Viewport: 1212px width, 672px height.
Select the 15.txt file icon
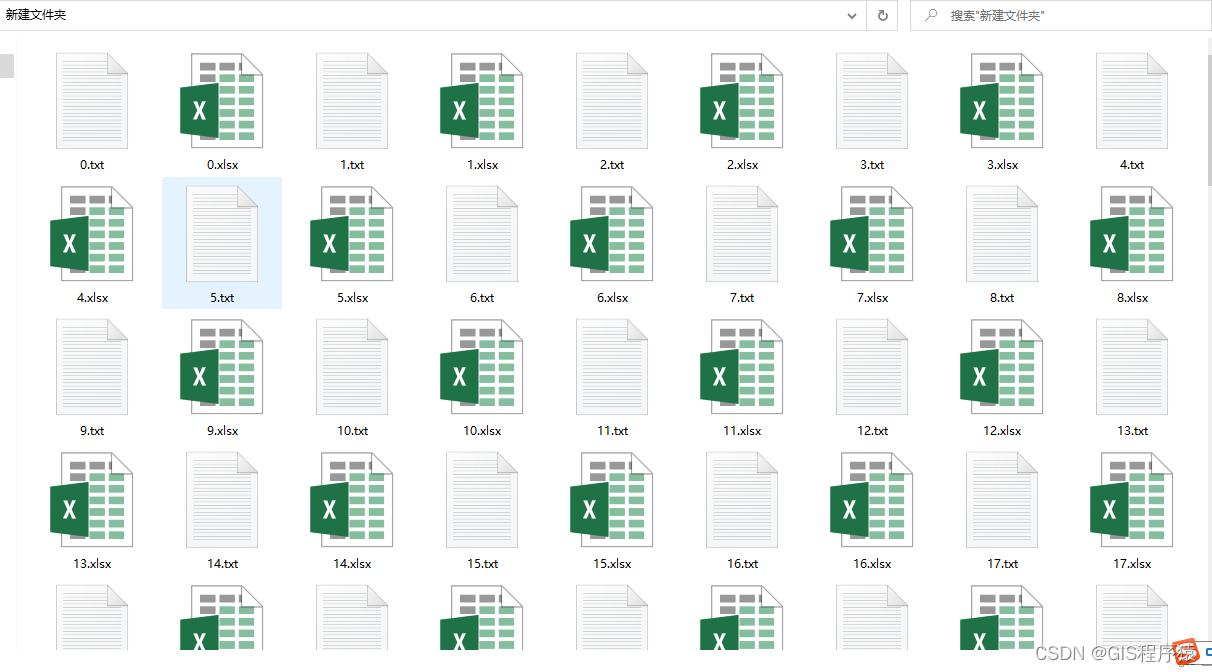pos(482,500)
